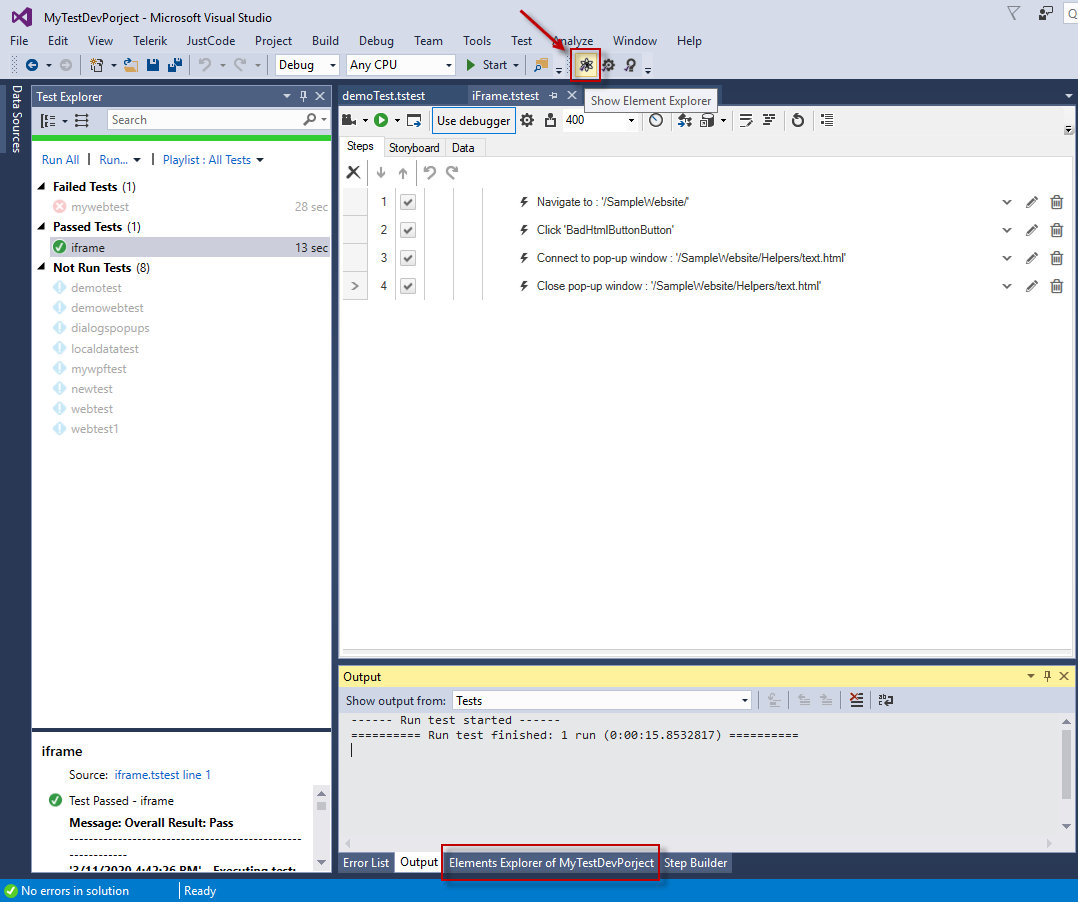Open the Data Sources side tab
This screenshot has width=1078, height=902.
click(x=16, y=118)
